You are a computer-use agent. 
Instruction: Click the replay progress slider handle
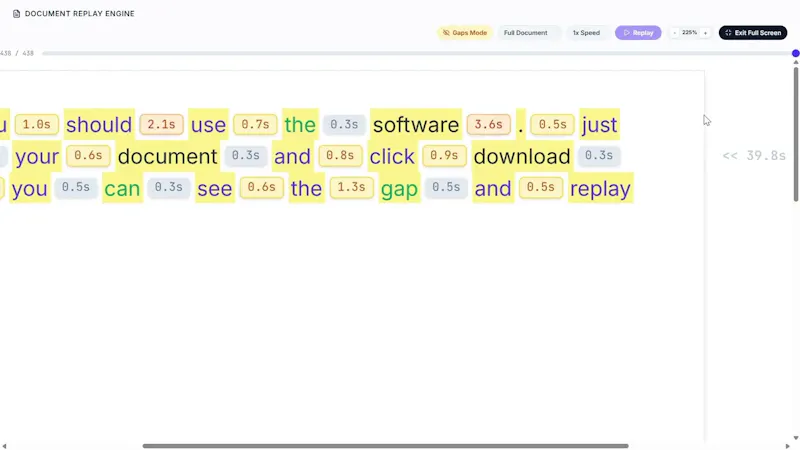pyautogui.click(x=795, y=53)
